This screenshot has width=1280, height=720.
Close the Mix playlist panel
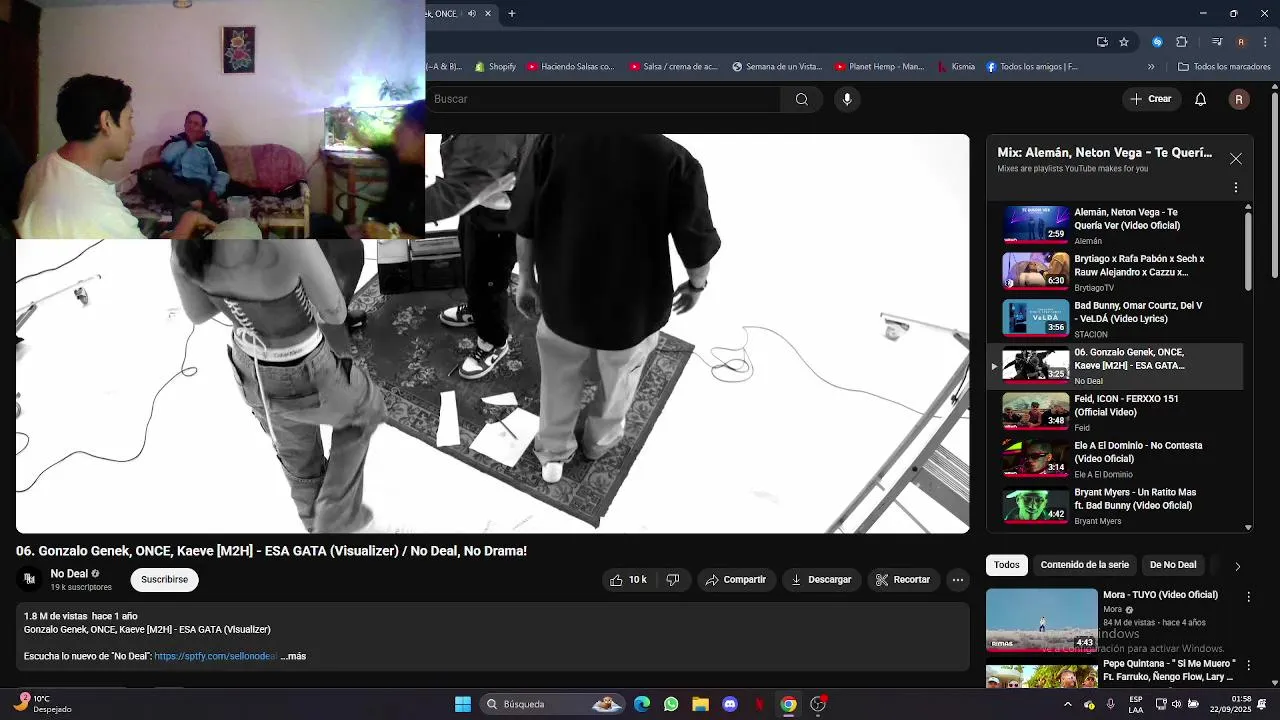1236,159
